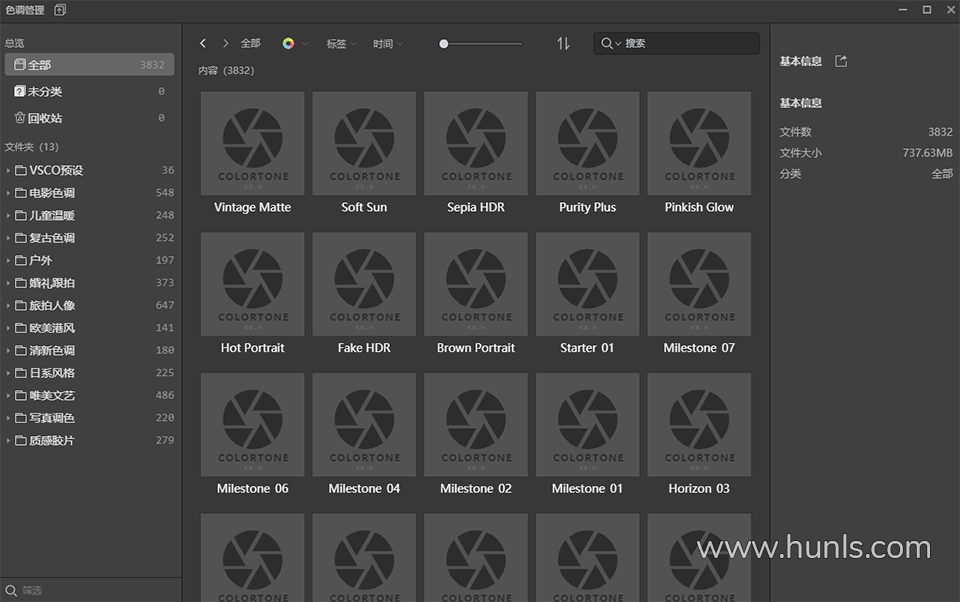The height and width of the screenshot is (602, 960).
Task: Select the Milestone 02 preset thumbnail
Action: pos(476,425)
